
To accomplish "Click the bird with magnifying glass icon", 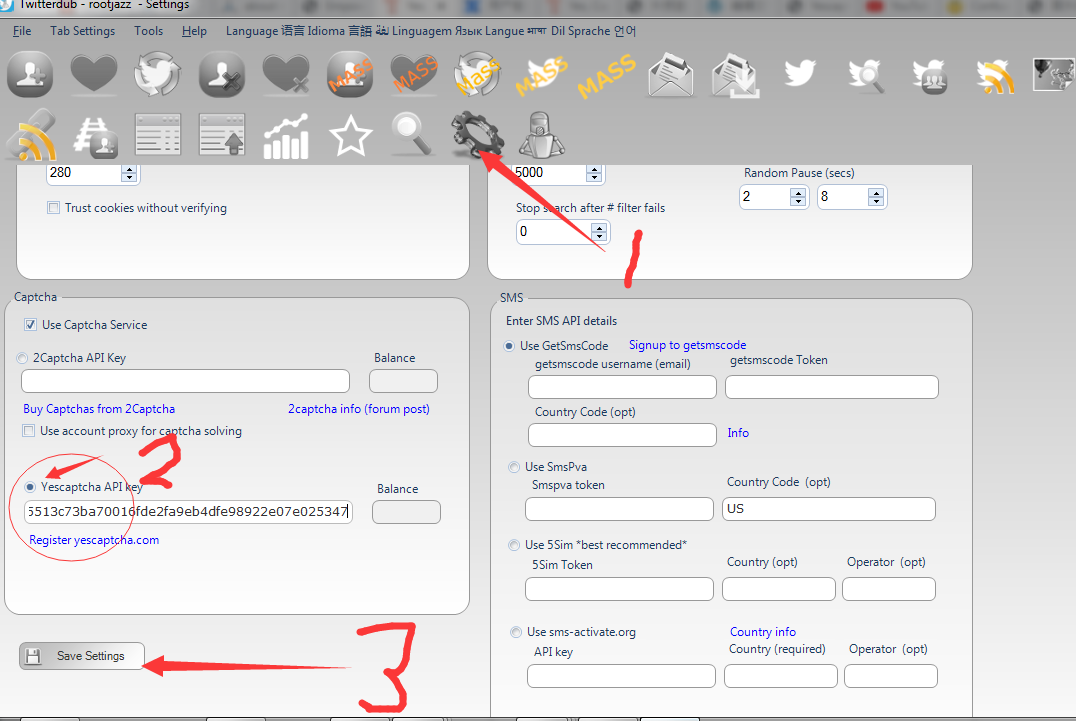I will click(x=865, y=75).
